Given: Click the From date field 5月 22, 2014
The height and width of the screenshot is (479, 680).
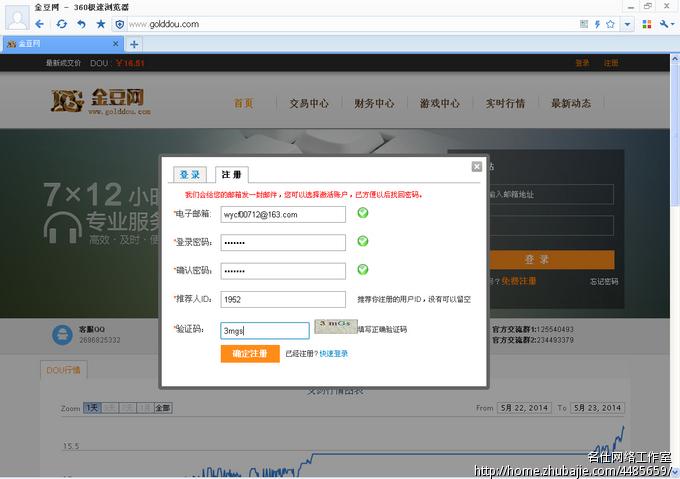Looking at the screenshot, I should [524, 408].
